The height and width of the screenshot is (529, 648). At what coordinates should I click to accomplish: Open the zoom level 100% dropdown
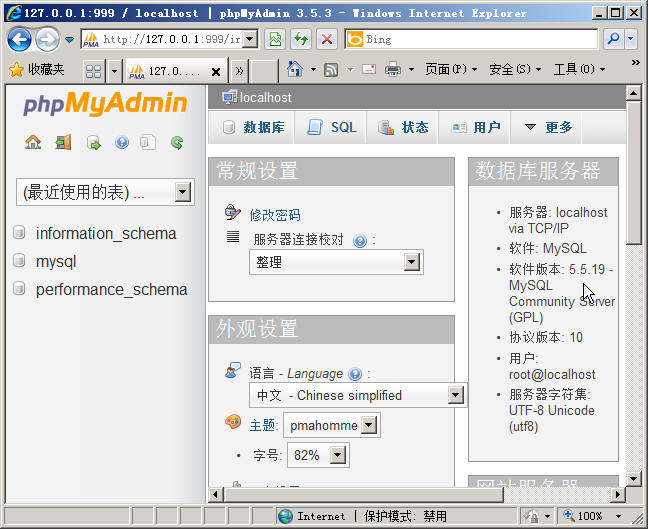(x=618, y=516)
